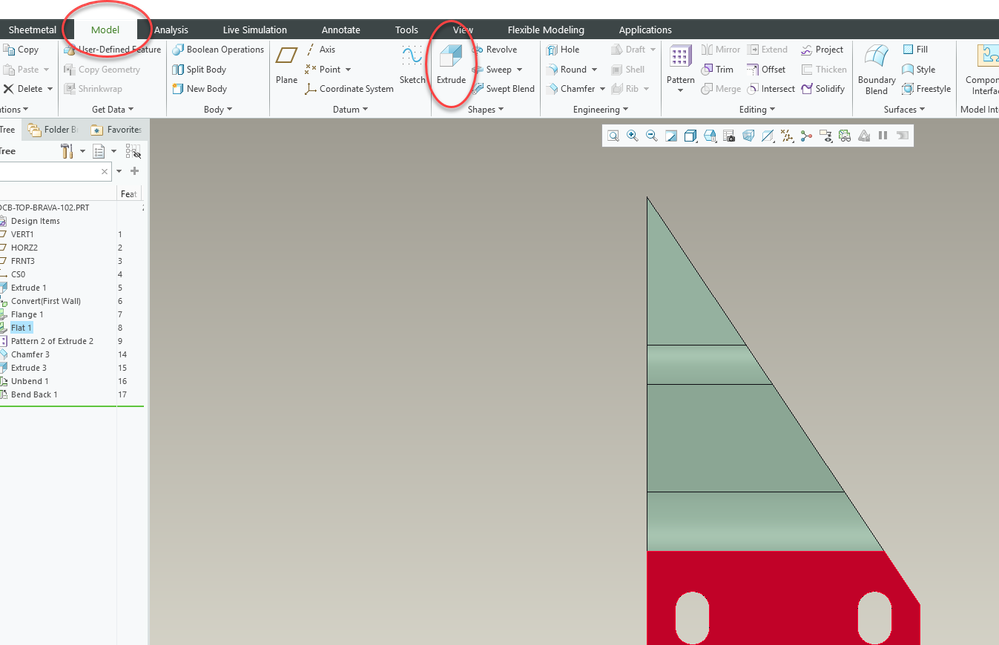Select Bend Back 1 feature
The height and width of the screenshot is (645, 999).
pyautogui.click(x=34, y=395)
